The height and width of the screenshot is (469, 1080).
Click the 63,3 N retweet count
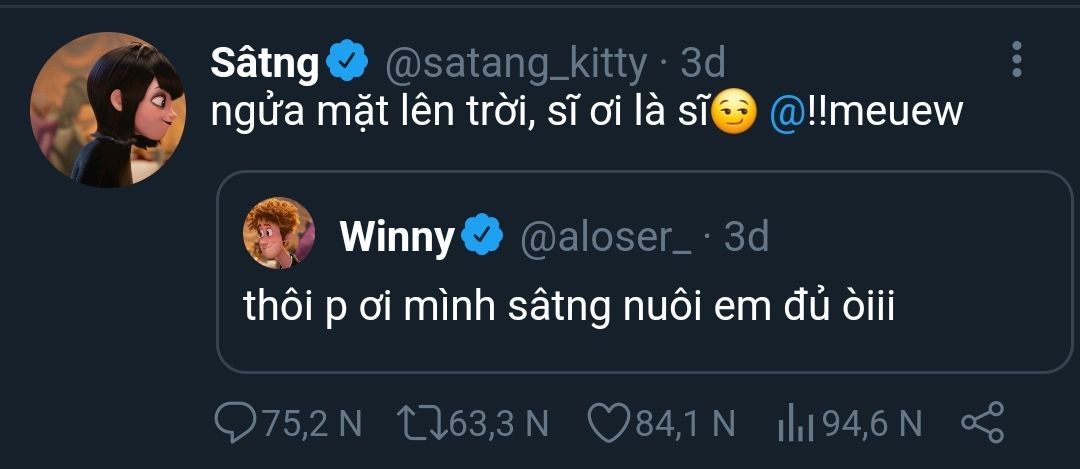(499, 424)
